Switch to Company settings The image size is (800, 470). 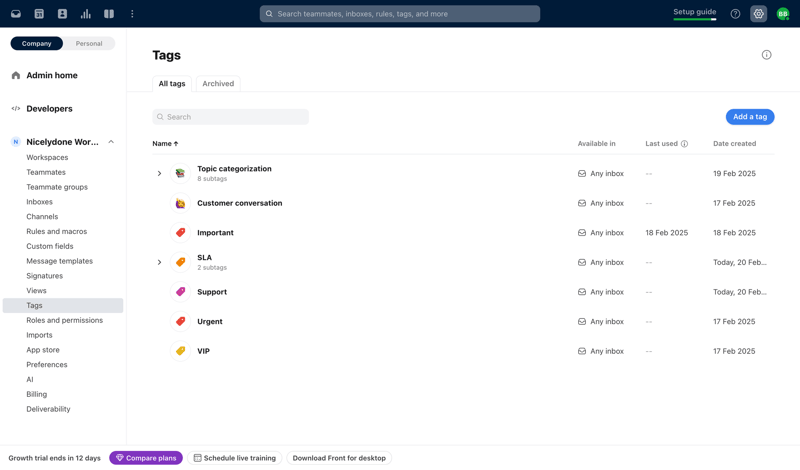tap(37, 43)
